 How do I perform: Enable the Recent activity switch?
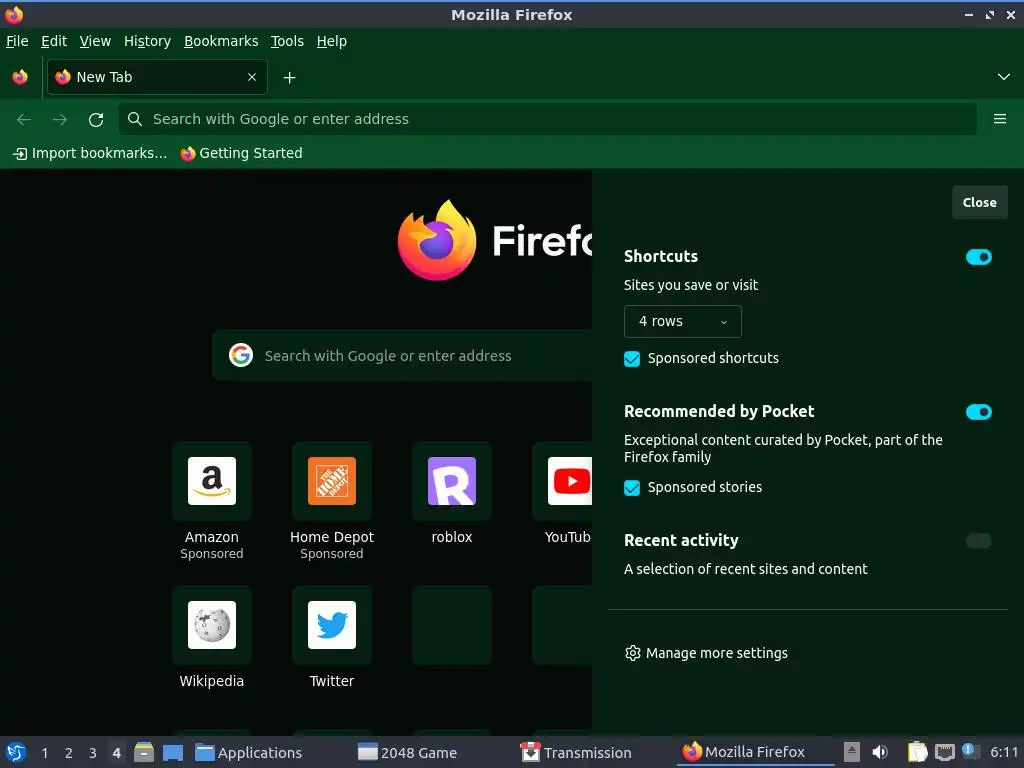click(x=978, y=541)
